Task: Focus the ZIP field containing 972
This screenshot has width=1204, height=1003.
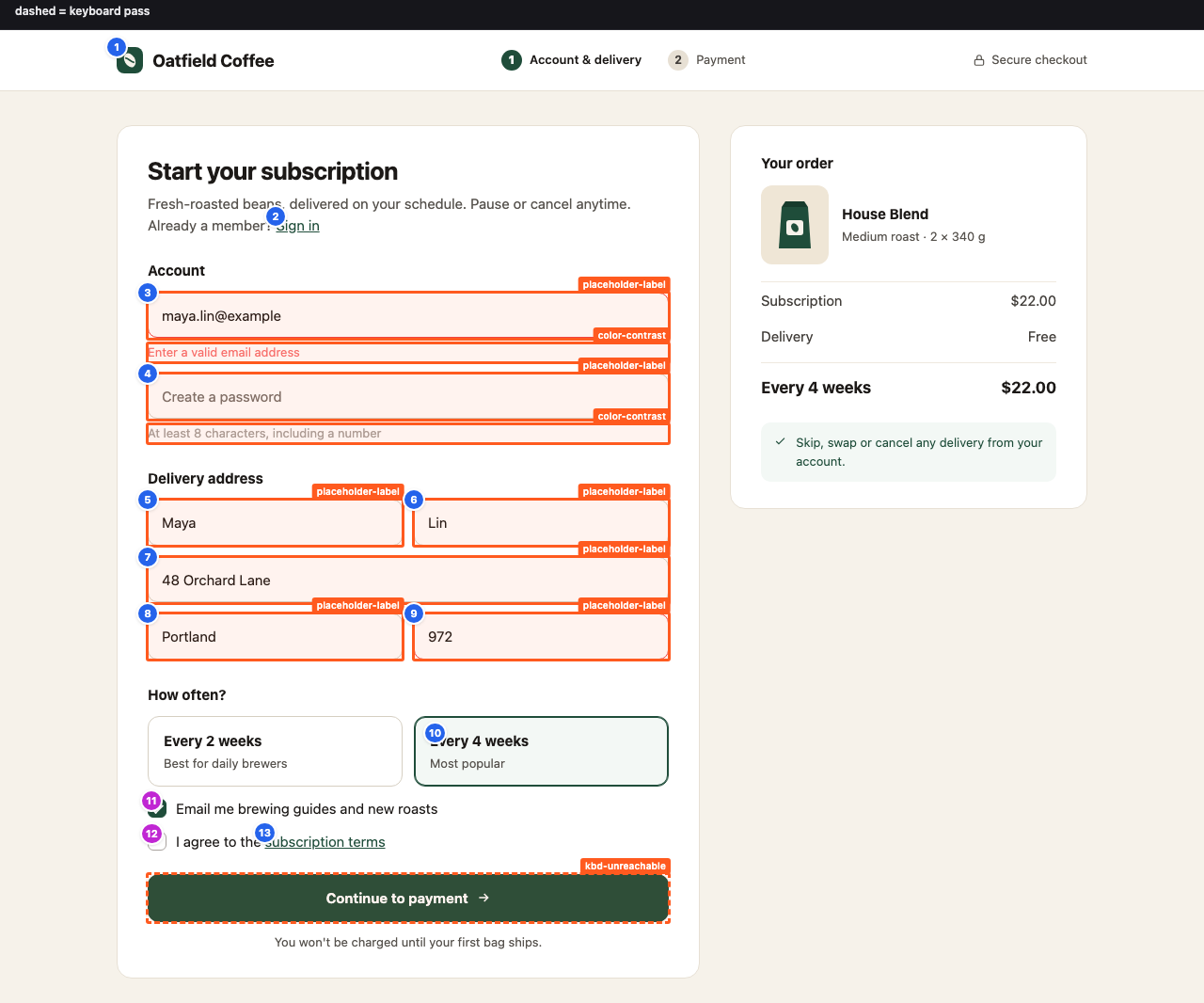Action: (x=541, y=637)
